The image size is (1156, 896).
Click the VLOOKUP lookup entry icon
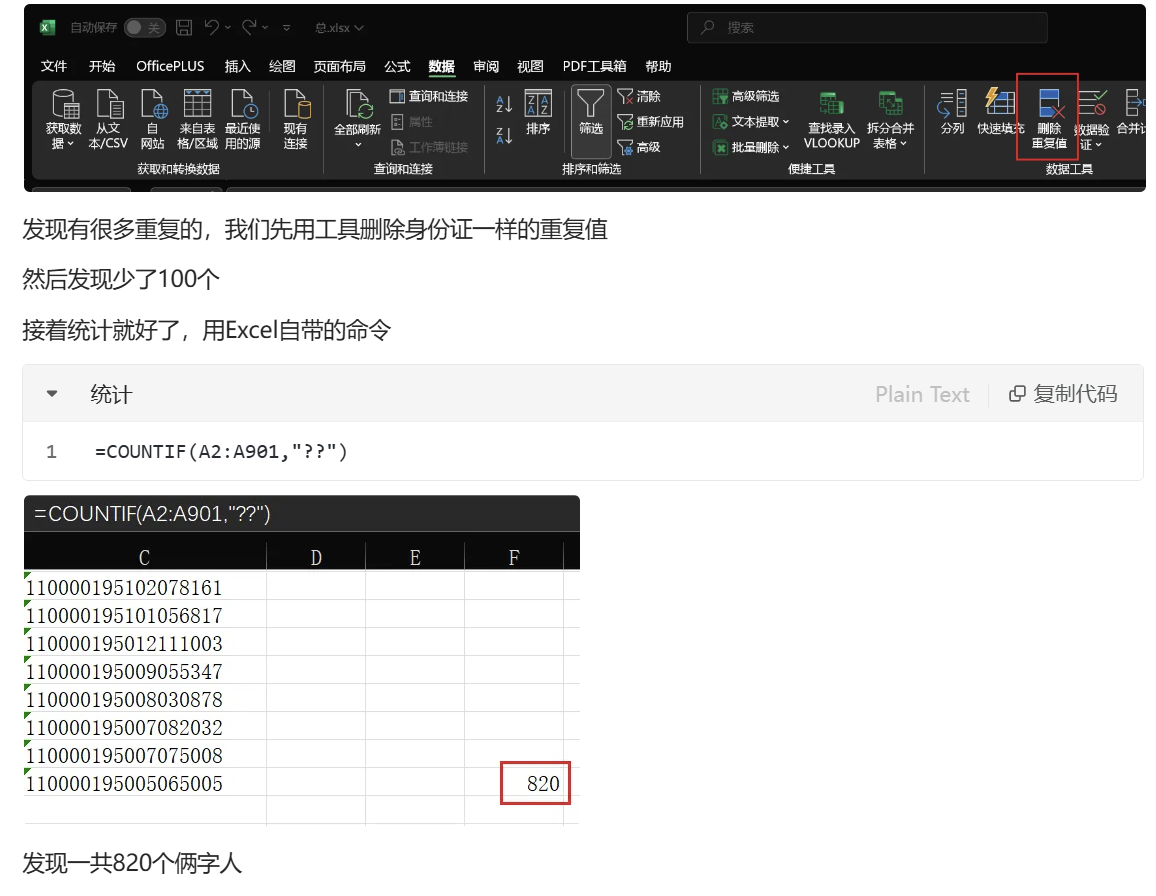[x=831, y=104]
